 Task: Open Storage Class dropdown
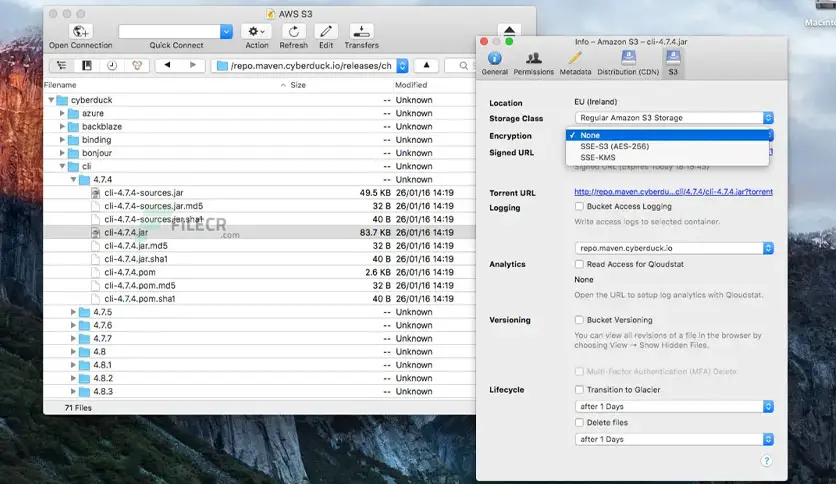point(674,118)
